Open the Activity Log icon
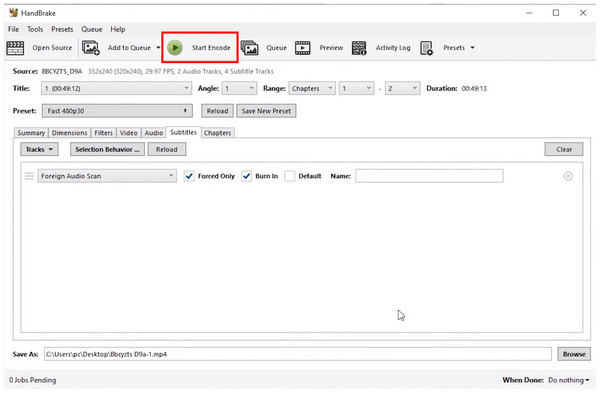This screenshot has height=393, width=600. point(359,48)
